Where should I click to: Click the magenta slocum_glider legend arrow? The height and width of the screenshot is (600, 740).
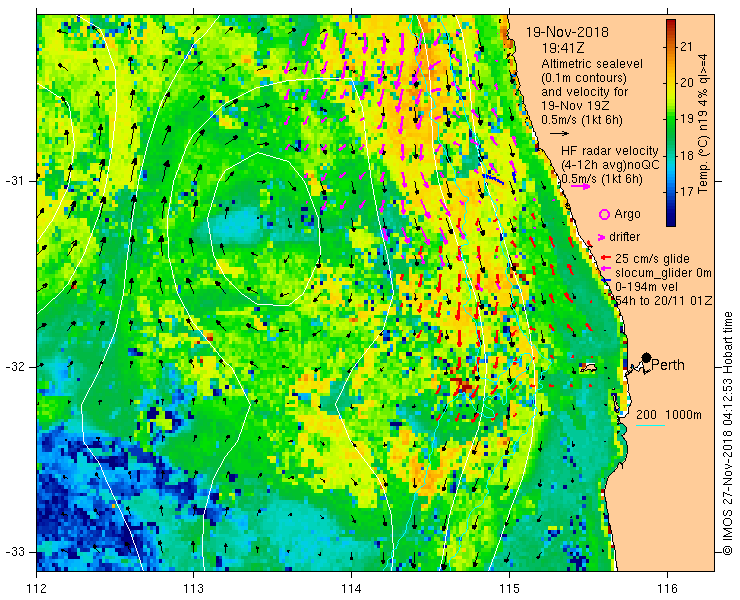tap(605, 269)
